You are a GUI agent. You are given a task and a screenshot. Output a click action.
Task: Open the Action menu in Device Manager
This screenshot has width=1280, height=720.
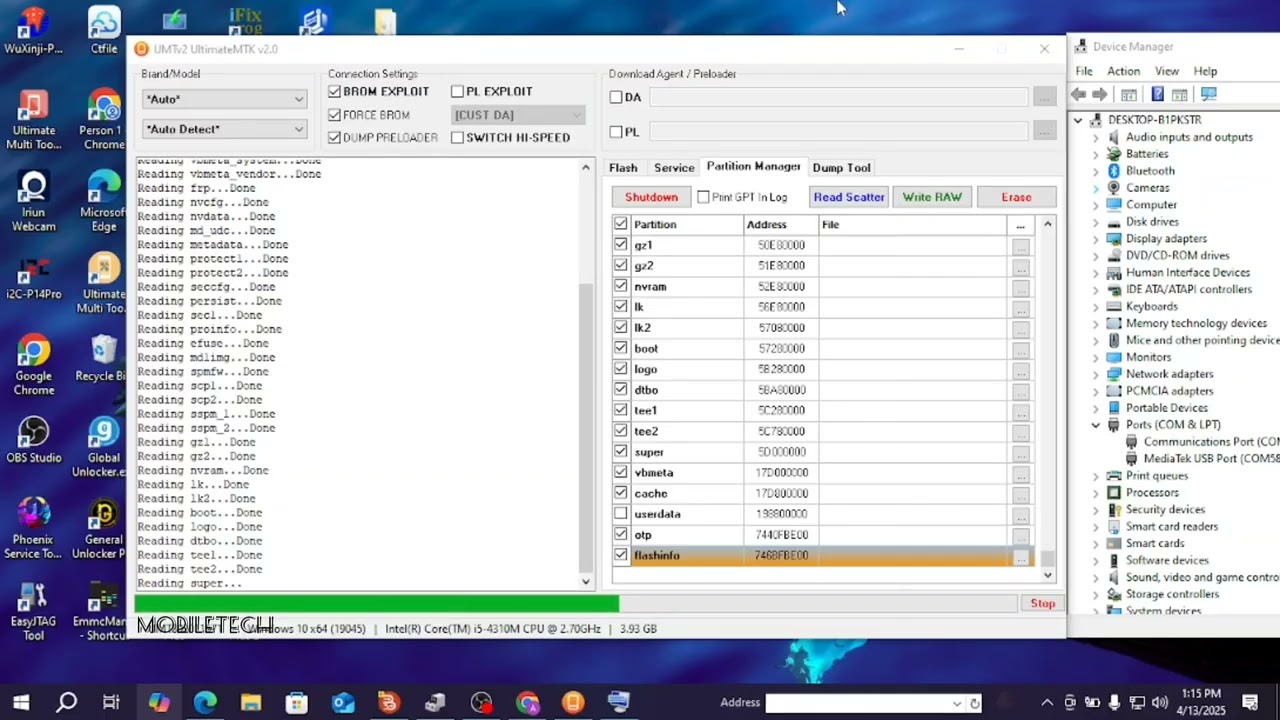(1123, 71)
